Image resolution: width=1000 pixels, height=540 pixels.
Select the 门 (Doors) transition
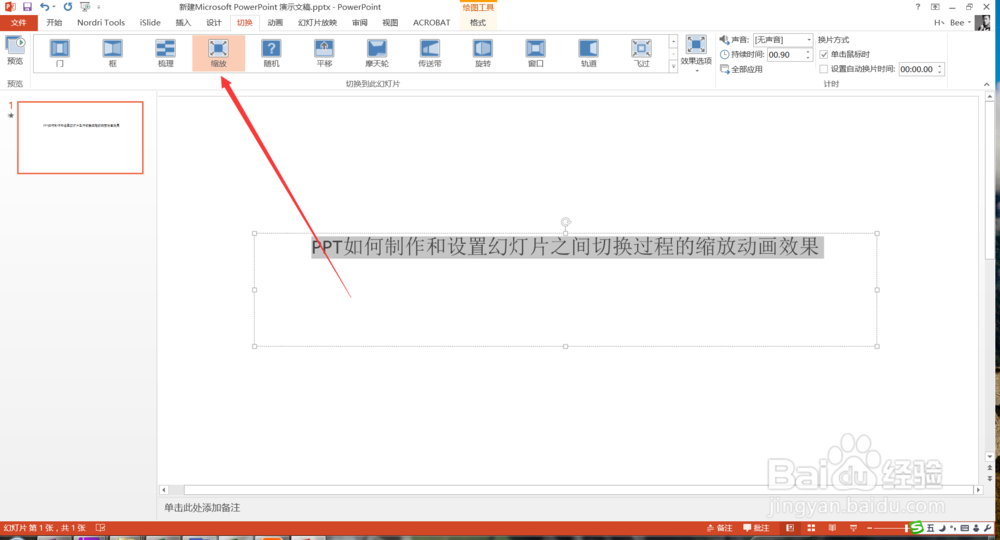(59, 53)
